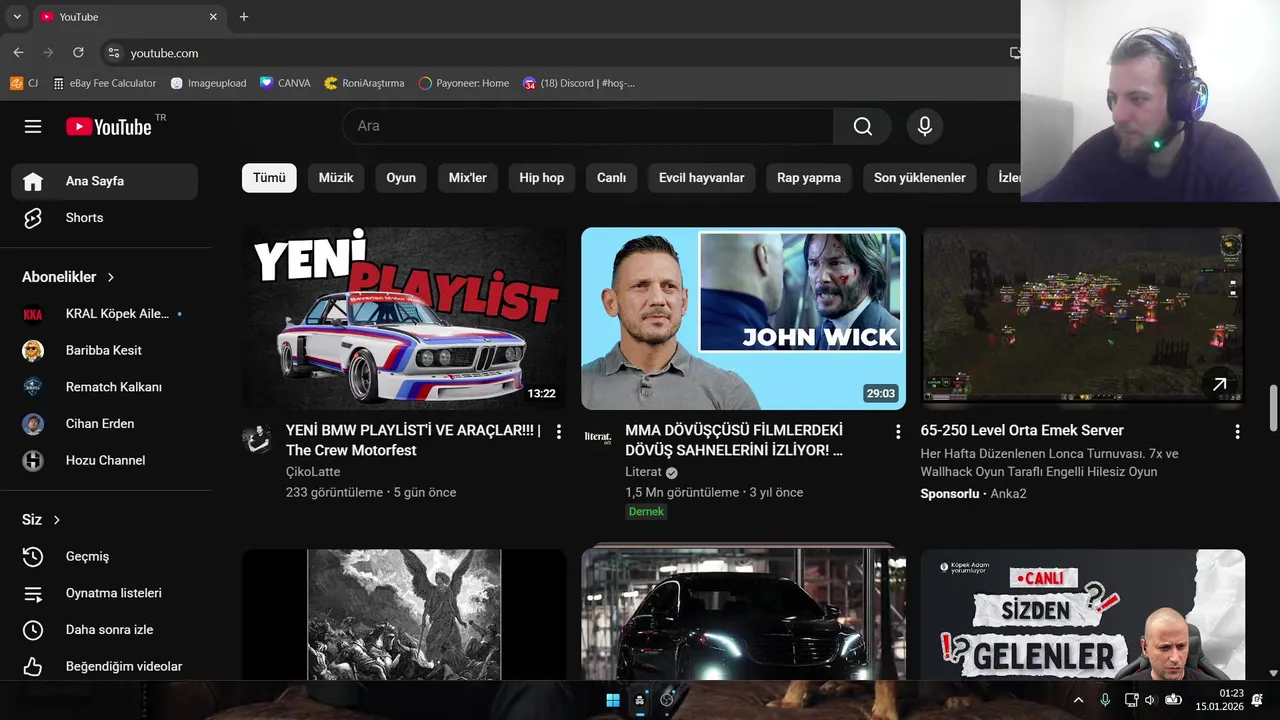This screenshot has width=1280, height=720.
Task: Expand the Abonelikler section
Action: pos(69,277)
